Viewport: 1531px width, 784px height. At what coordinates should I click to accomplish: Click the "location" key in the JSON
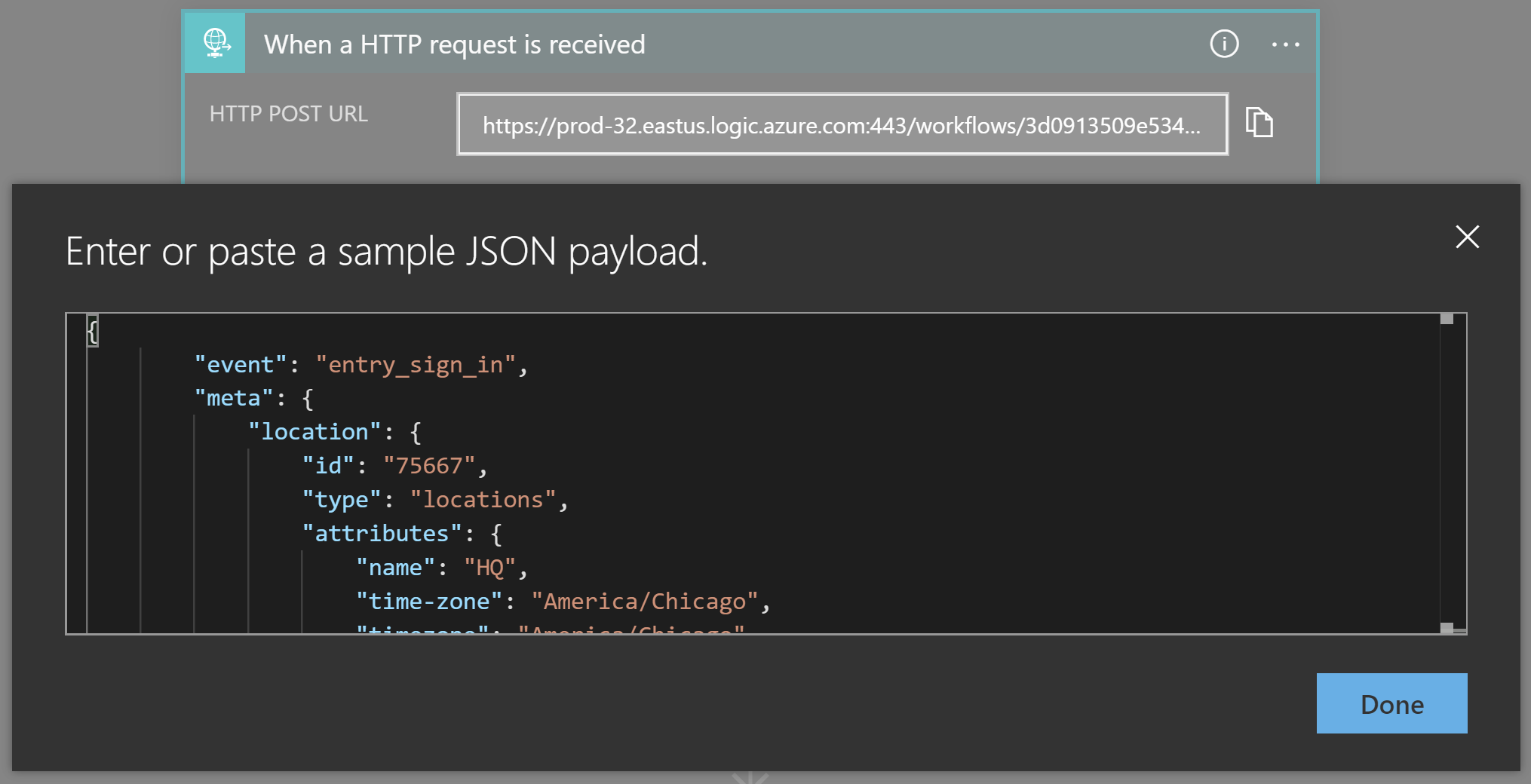pyautogui.click(x=314, y=432)
